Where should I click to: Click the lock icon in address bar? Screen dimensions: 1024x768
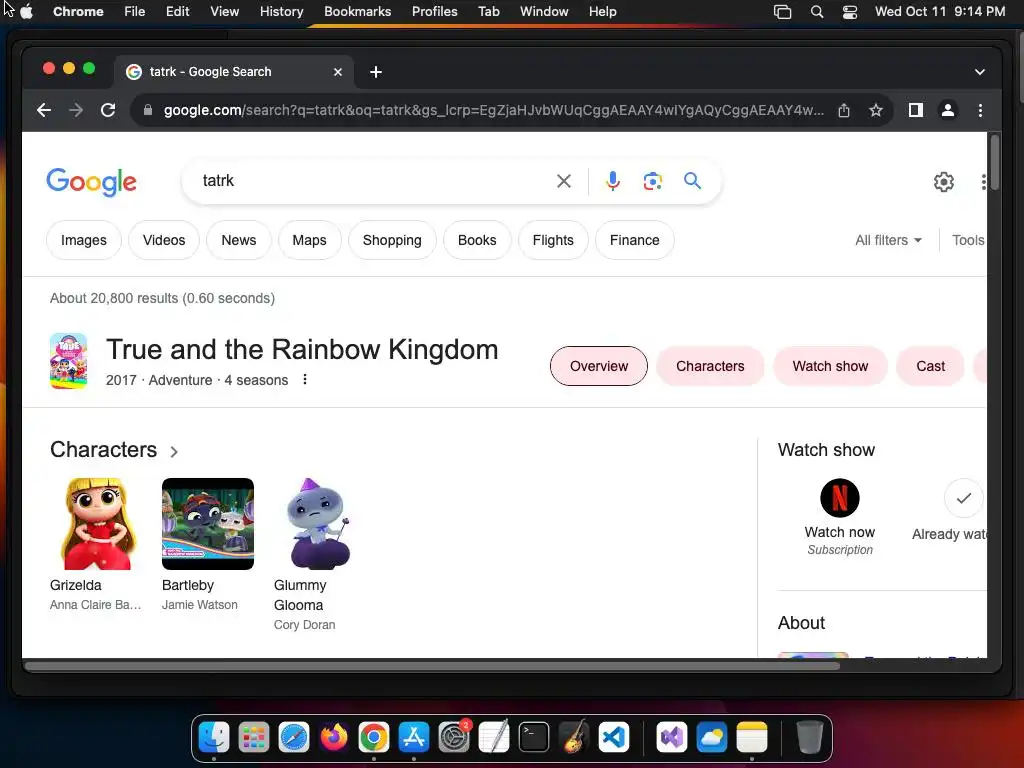(x=148, y=110)
